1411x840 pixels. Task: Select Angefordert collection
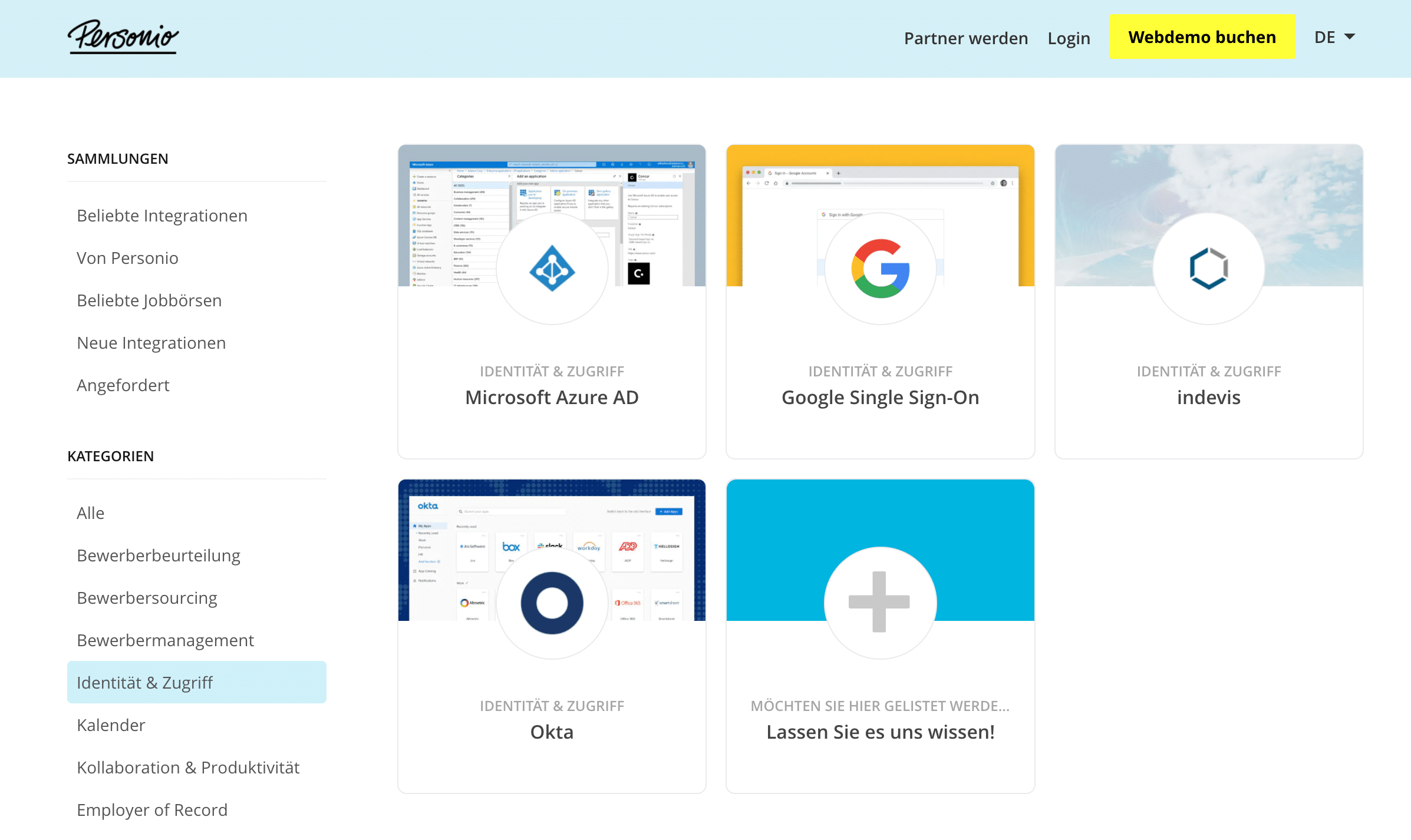click(123, 385)
